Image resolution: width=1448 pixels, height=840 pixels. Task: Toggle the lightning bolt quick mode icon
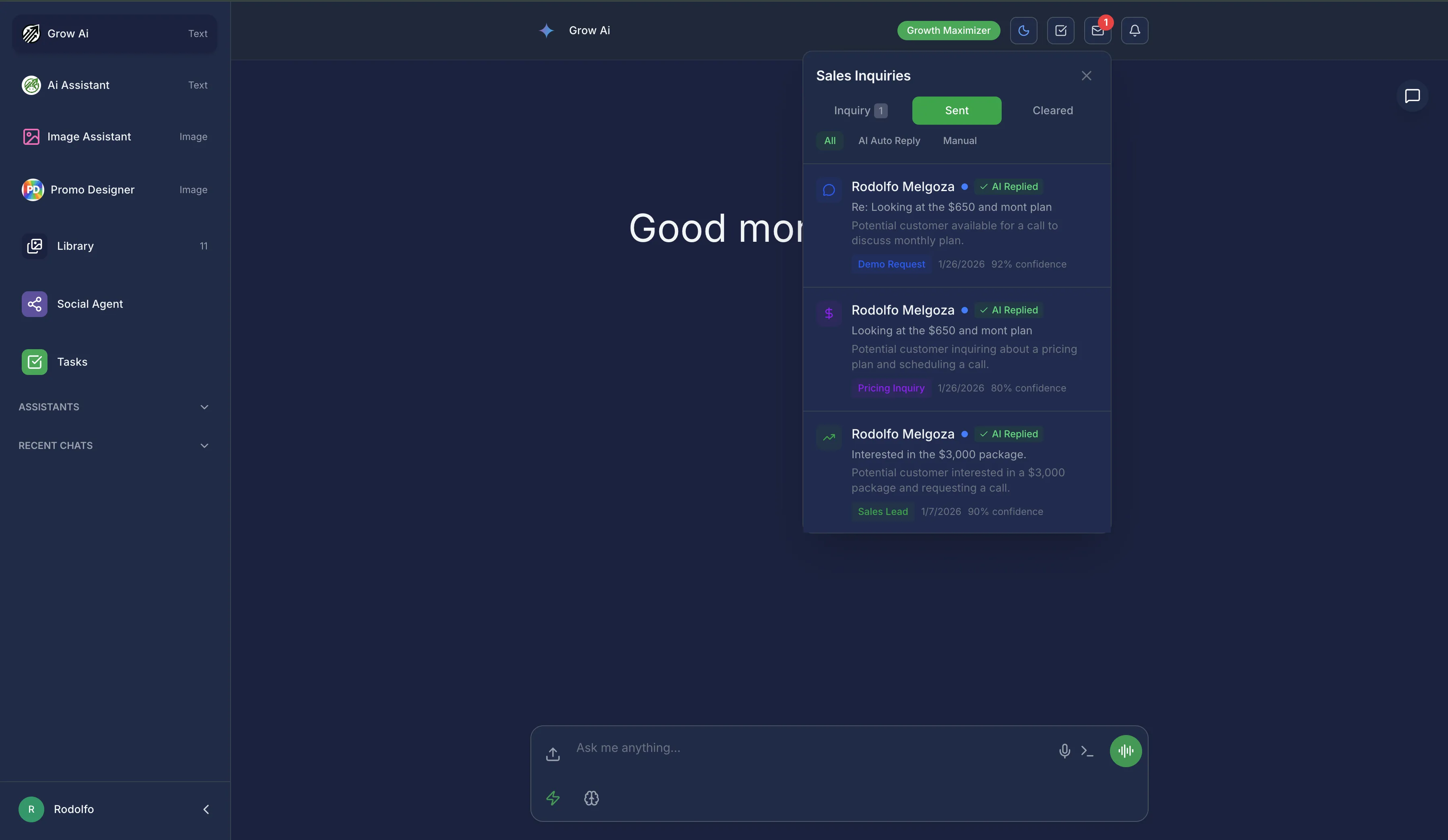point(553,797)
